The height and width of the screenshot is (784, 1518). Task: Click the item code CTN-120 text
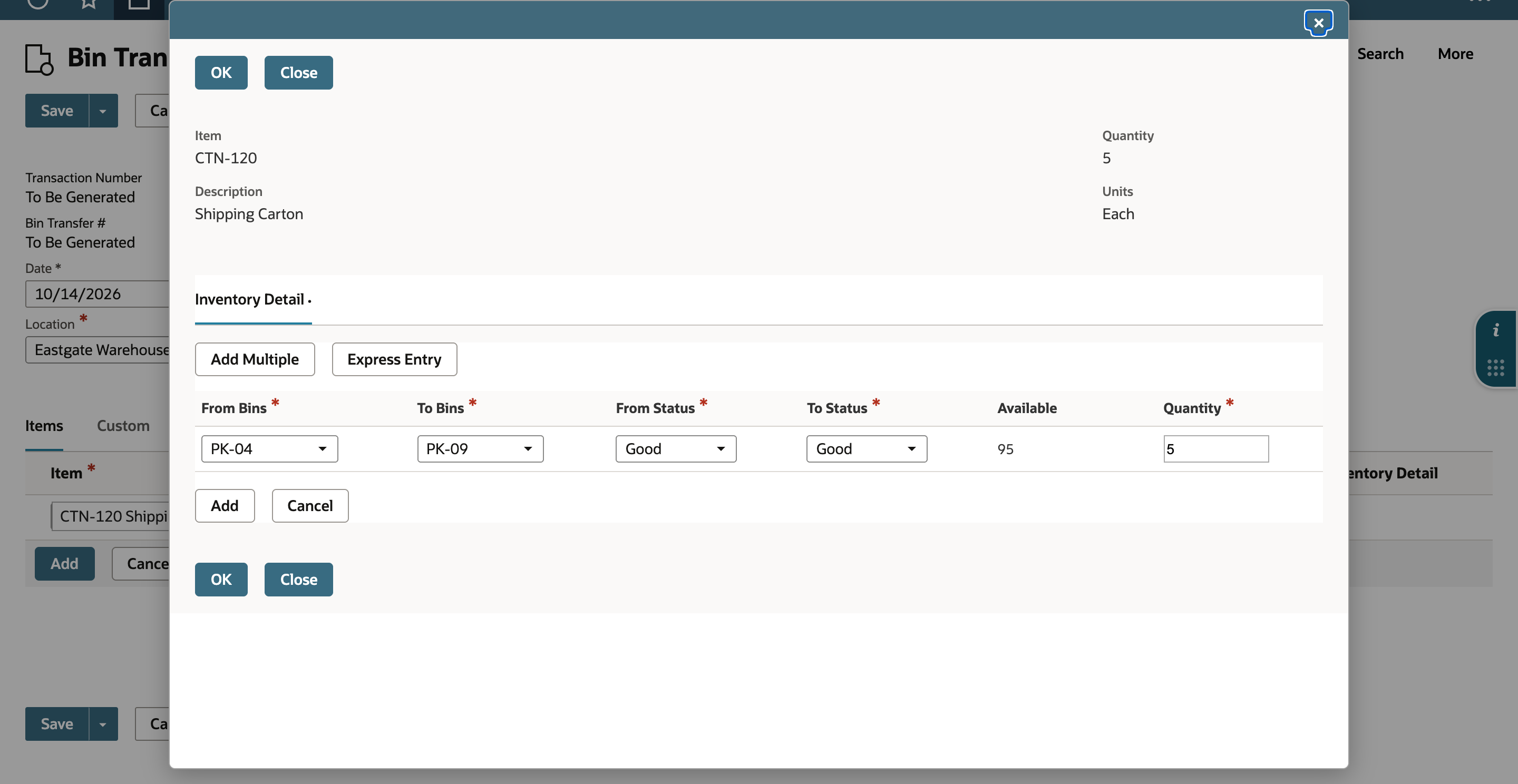click(x=226, y=158)
